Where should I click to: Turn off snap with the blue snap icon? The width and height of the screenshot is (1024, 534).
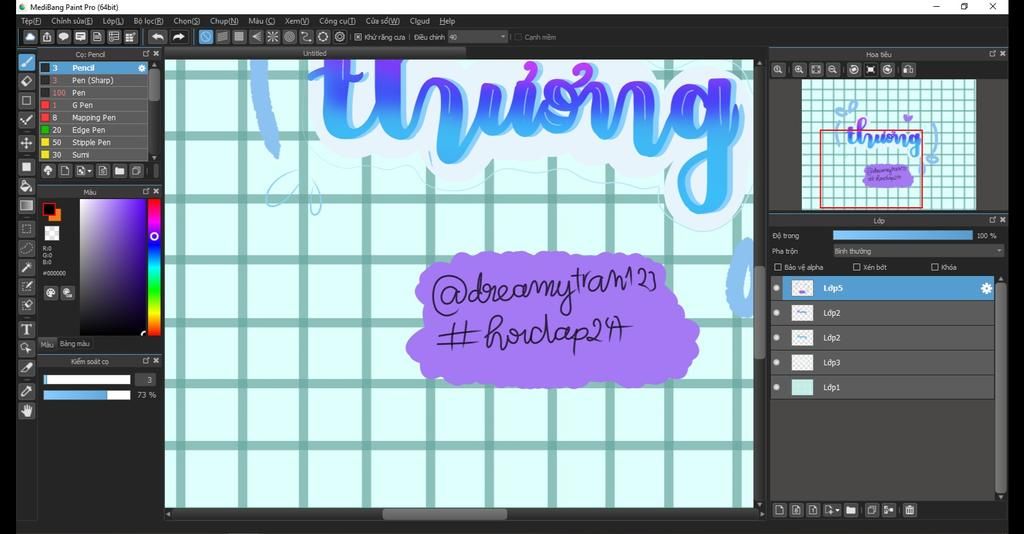point(206,37)
